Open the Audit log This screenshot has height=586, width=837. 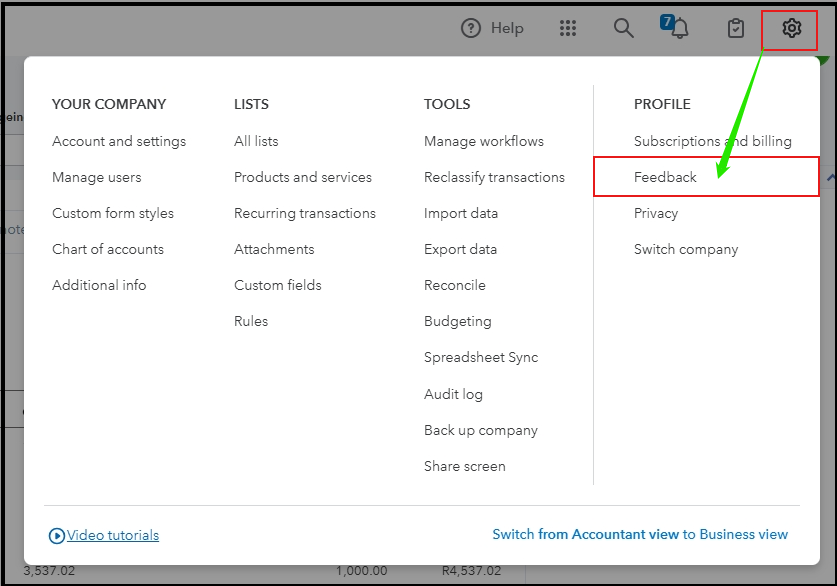point(453,394)
